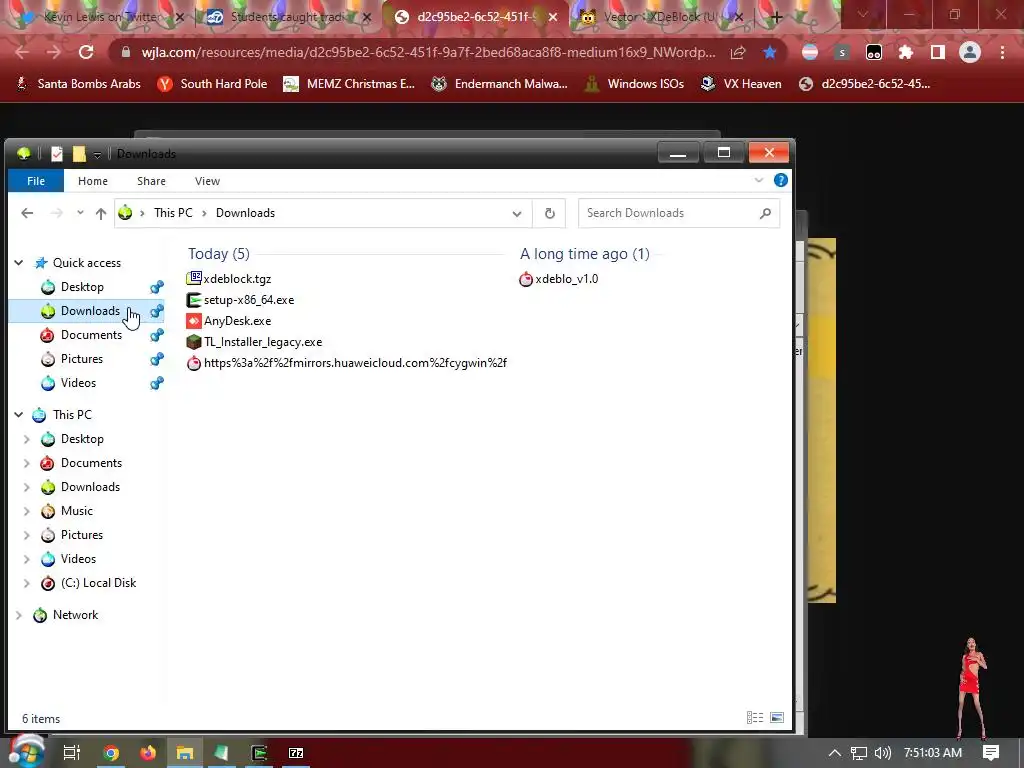The image size is (1024, 768).
Task: Select Pictures in Quick access
Action: coord(82,359)
